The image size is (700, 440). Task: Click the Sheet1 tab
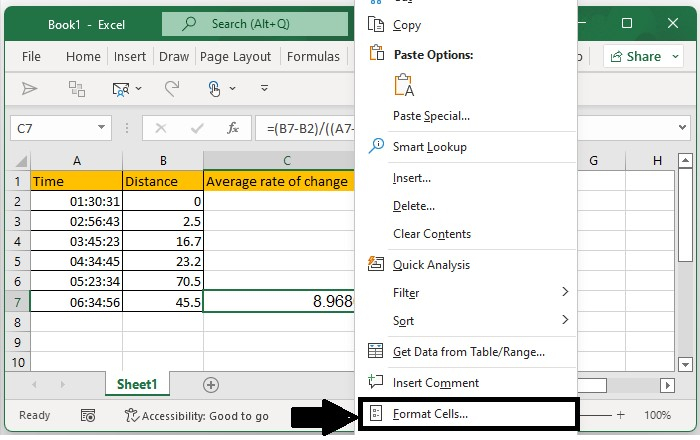[137, 384]
